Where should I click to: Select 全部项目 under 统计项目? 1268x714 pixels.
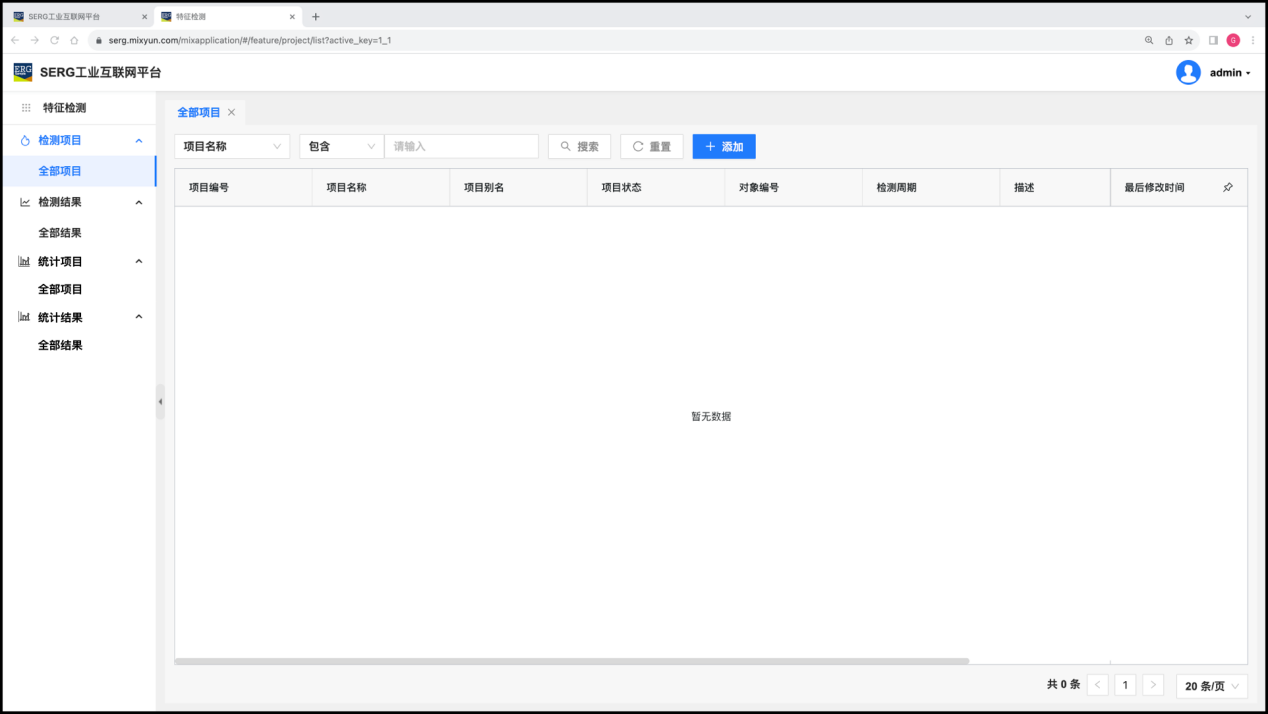tap(60, 290)
